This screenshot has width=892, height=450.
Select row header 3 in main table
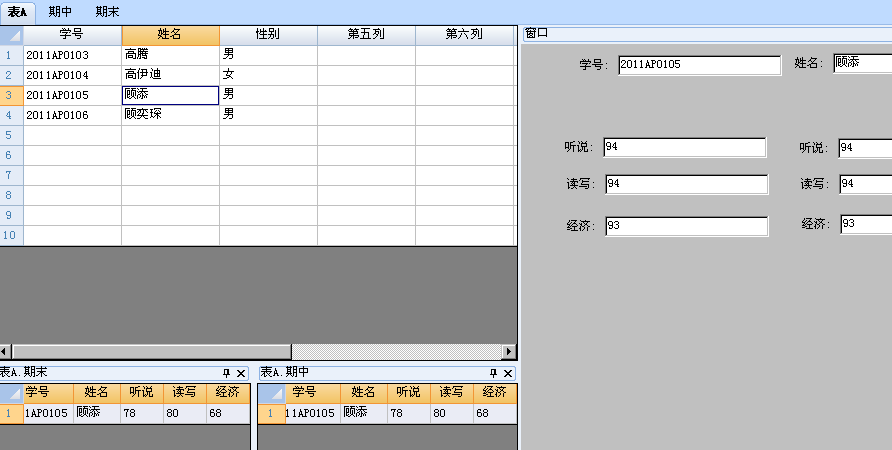coord(11,96)
